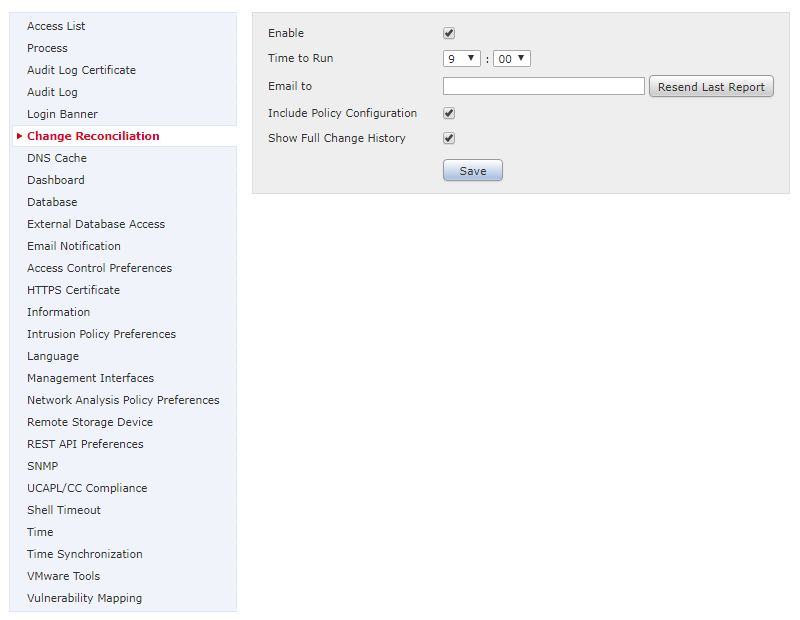800x620 pixels.
Task: Select UCAPL/CC Compliance item
Action: [87, 487]
